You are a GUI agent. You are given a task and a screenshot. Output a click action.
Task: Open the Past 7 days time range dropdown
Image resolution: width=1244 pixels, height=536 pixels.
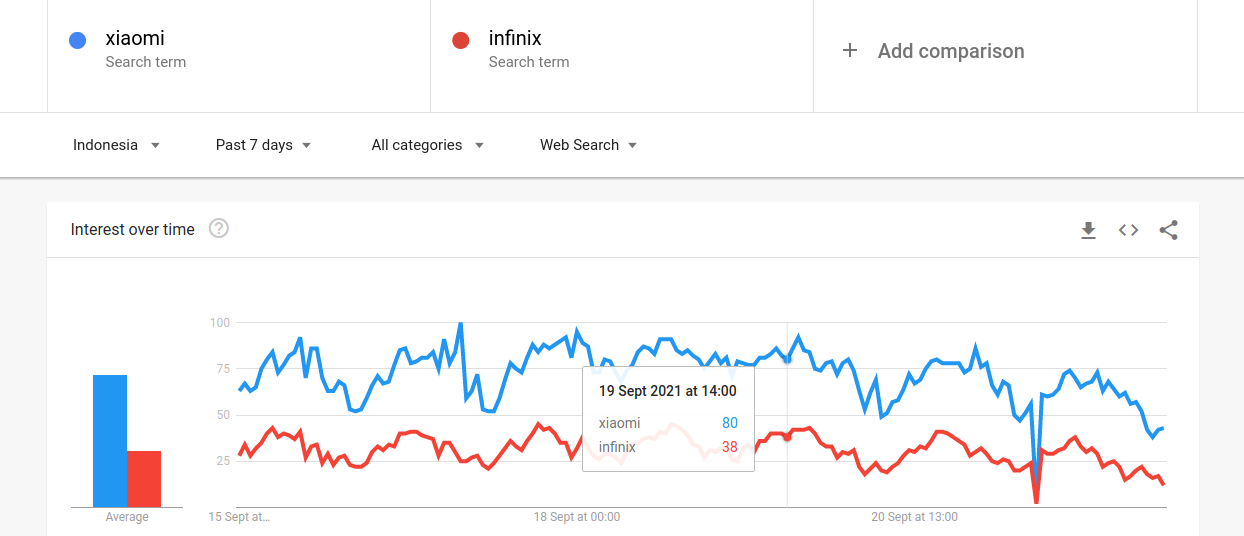(x=263, y=145)
